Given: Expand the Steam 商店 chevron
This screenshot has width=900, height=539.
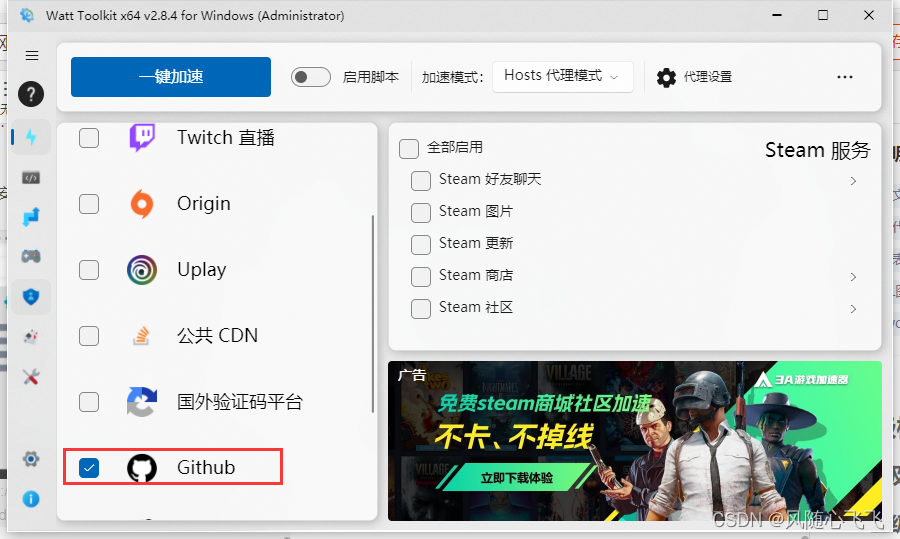Looking at the screenshot, I should (854, 277).
